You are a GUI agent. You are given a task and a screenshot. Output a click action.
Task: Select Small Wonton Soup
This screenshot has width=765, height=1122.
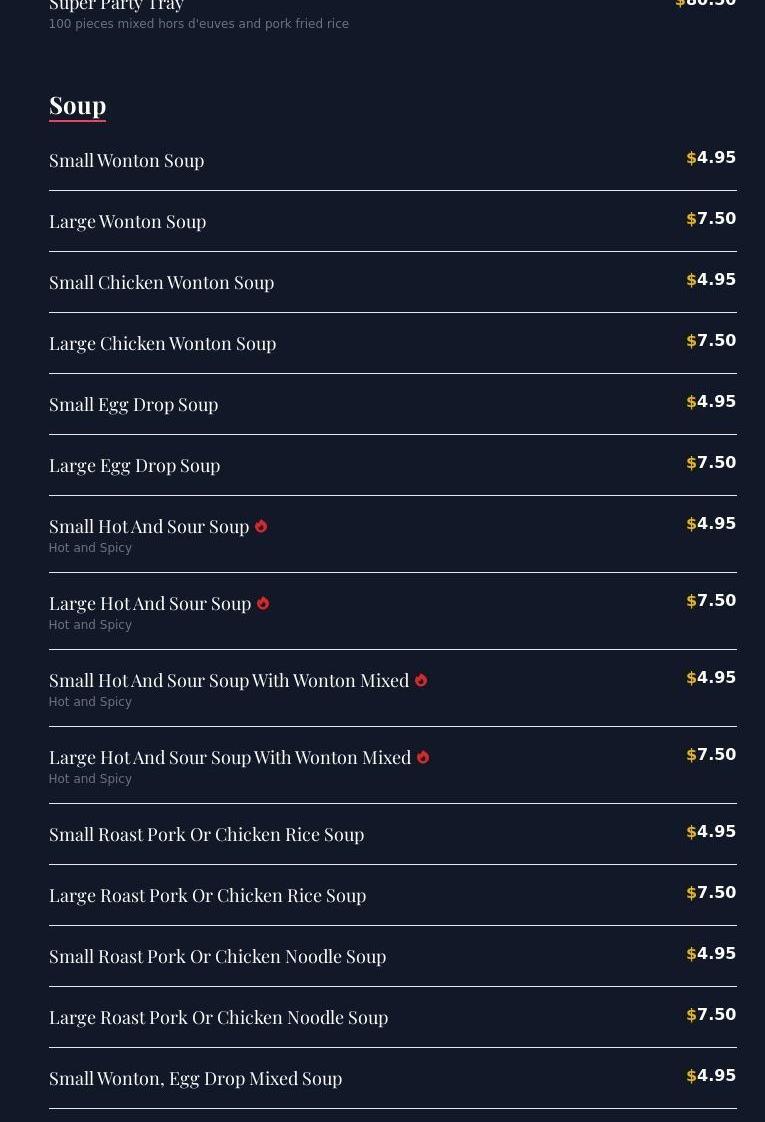pyautogui.click(x=126, y=160)
